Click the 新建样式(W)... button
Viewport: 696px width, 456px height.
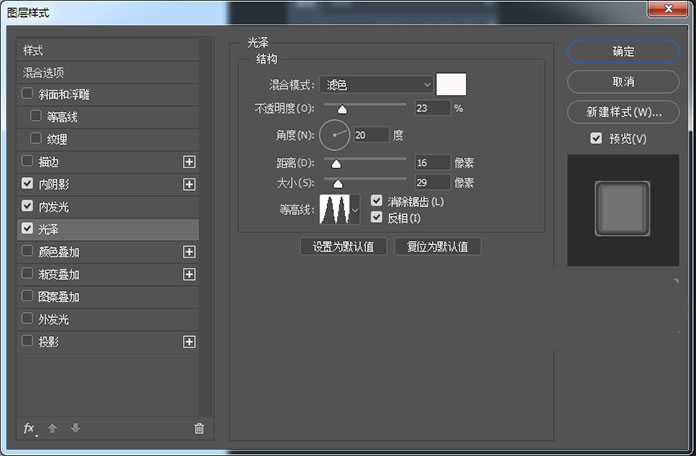(623, 112)
